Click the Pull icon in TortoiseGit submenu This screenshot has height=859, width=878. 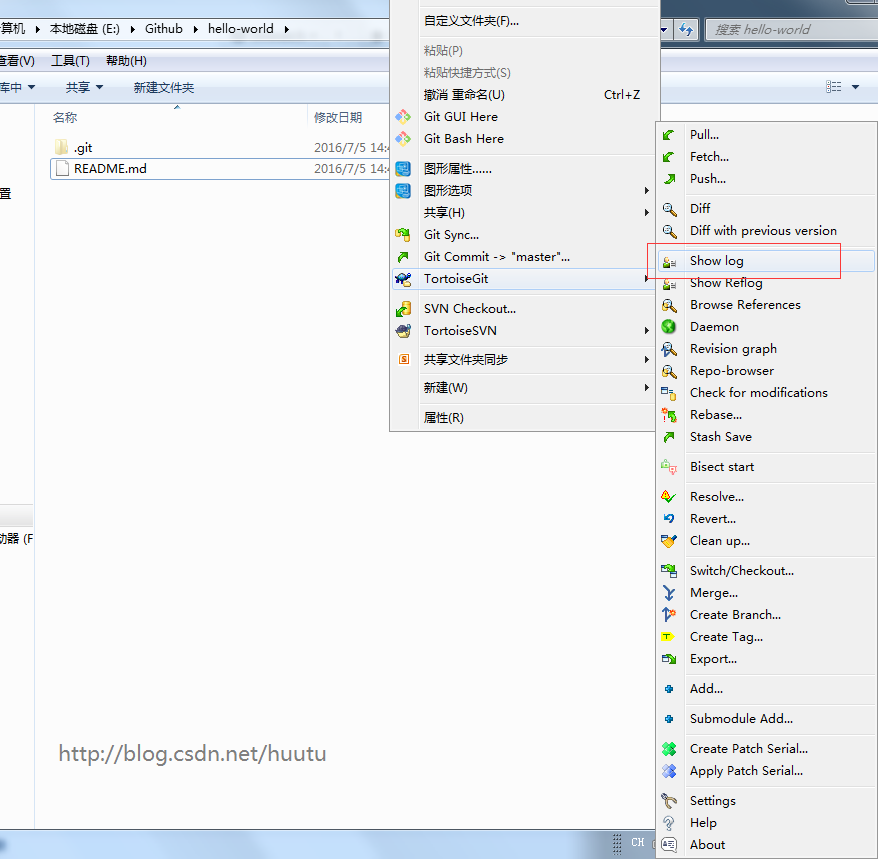pos(669,135)
